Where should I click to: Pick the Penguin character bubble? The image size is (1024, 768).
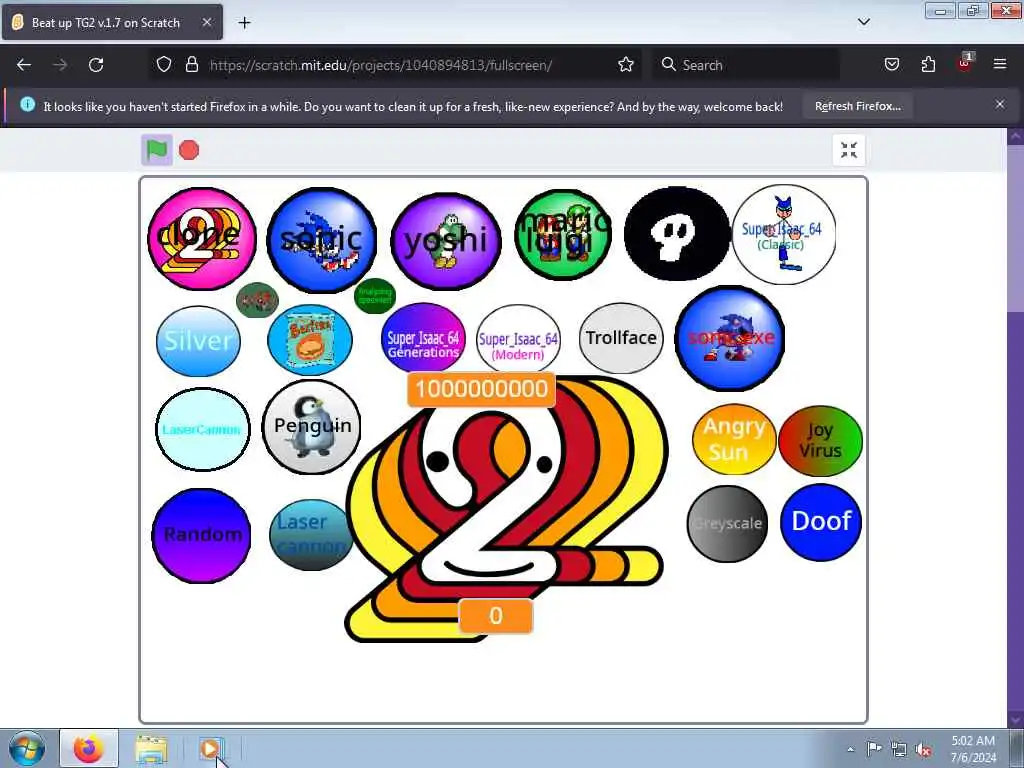(x=312, y=426)
